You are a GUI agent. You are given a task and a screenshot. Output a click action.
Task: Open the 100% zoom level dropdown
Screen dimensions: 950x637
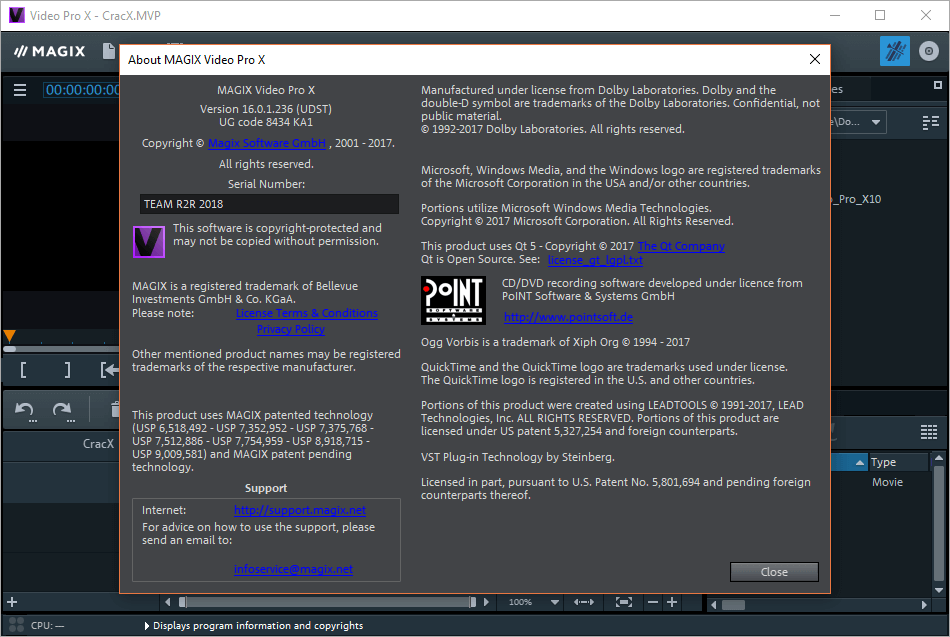click(554, 602)
